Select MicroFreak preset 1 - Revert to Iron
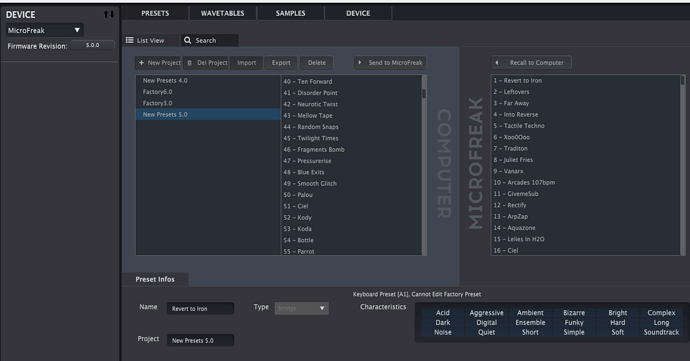 585,81
